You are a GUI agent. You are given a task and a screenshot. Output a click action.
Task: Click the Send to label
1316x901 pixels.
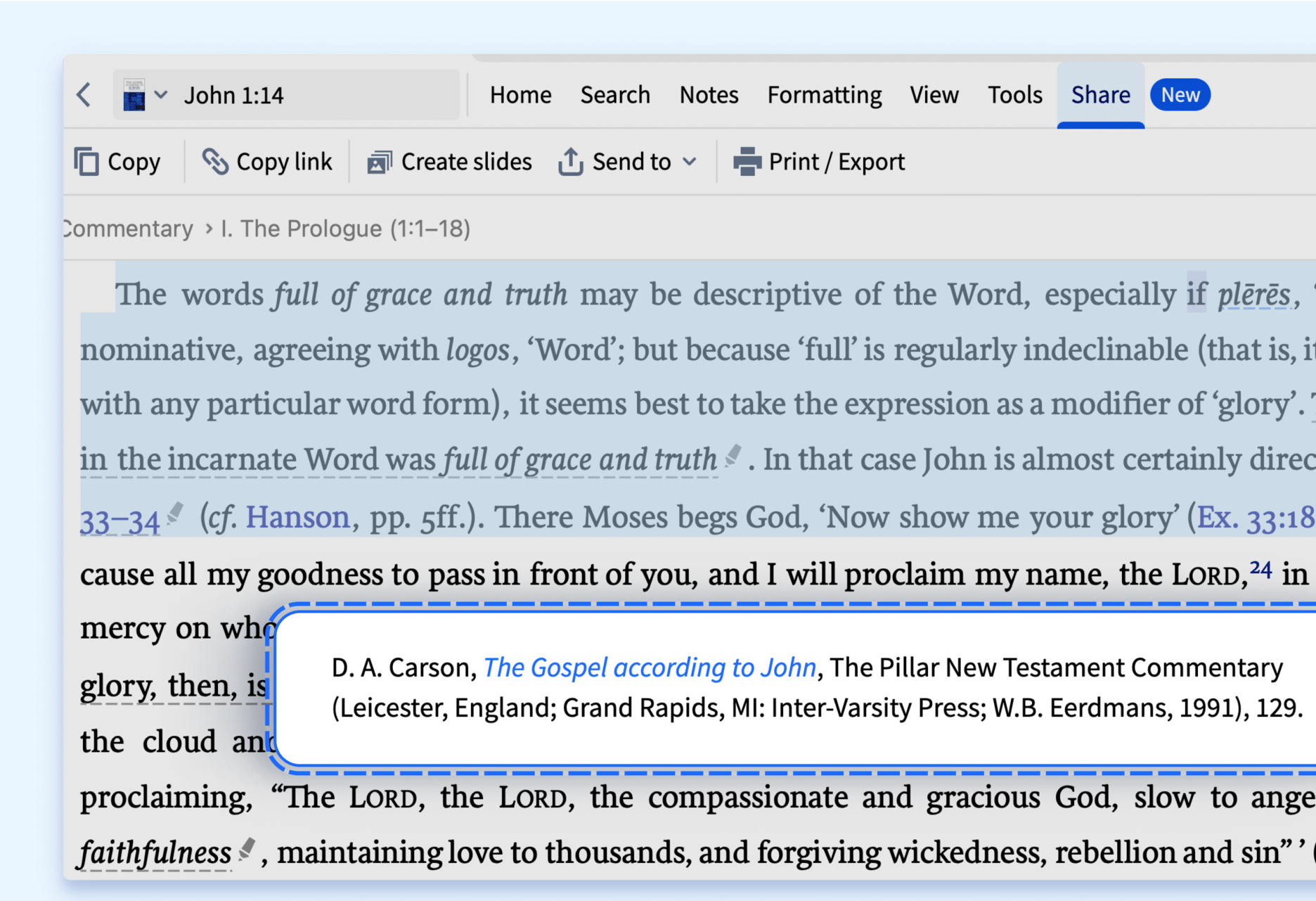pyautogui.click(x=631, y=162)
